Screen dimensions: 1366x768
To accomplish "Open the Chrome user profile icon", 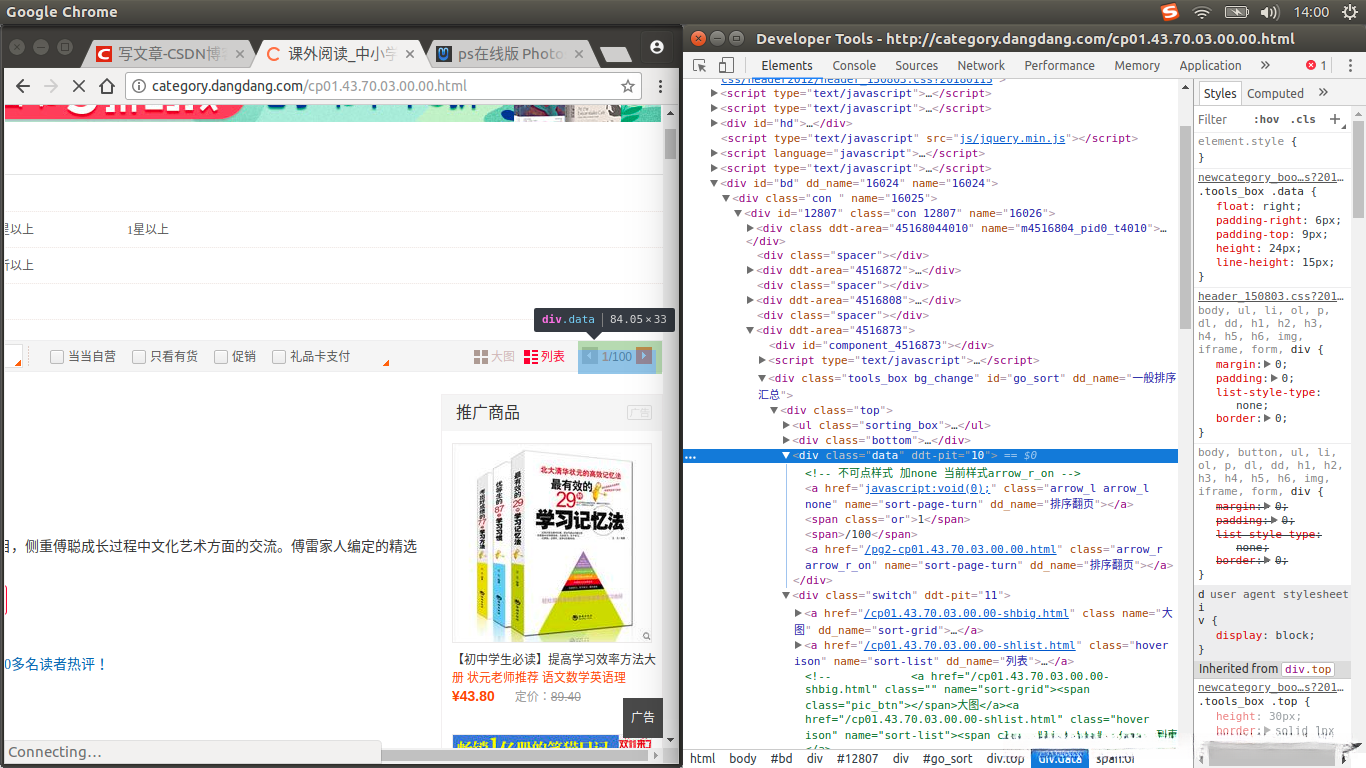I will click(657, 47).
